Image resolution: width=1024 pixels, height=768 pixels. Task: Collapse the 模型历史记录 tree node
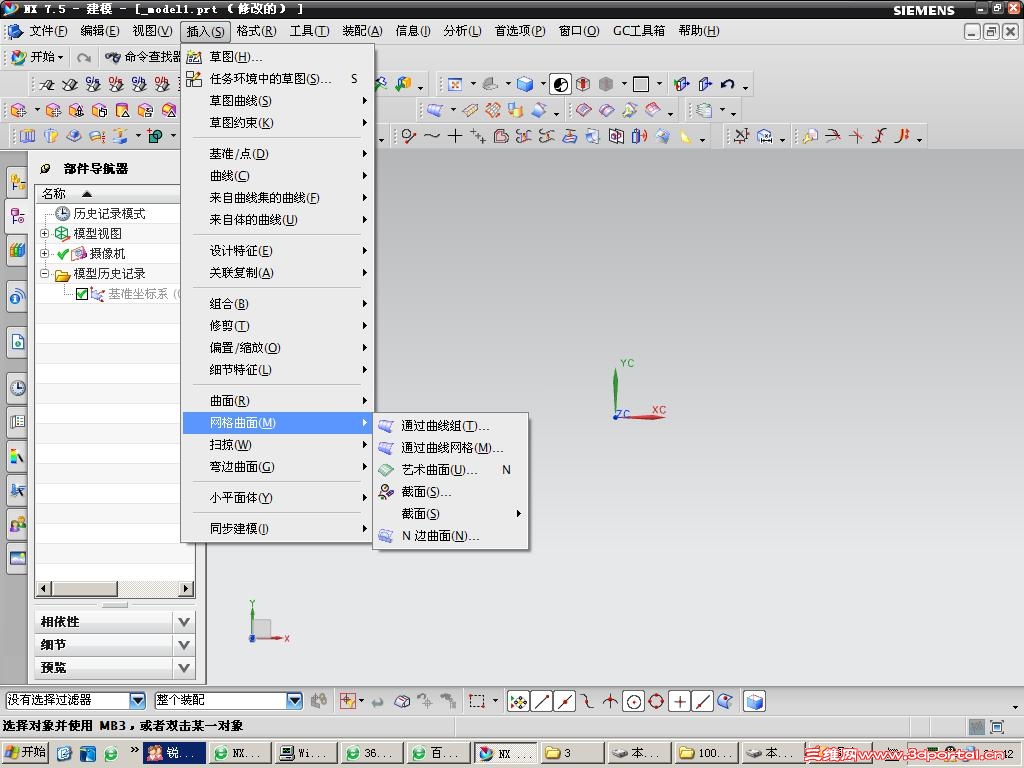tap(44, 274)
